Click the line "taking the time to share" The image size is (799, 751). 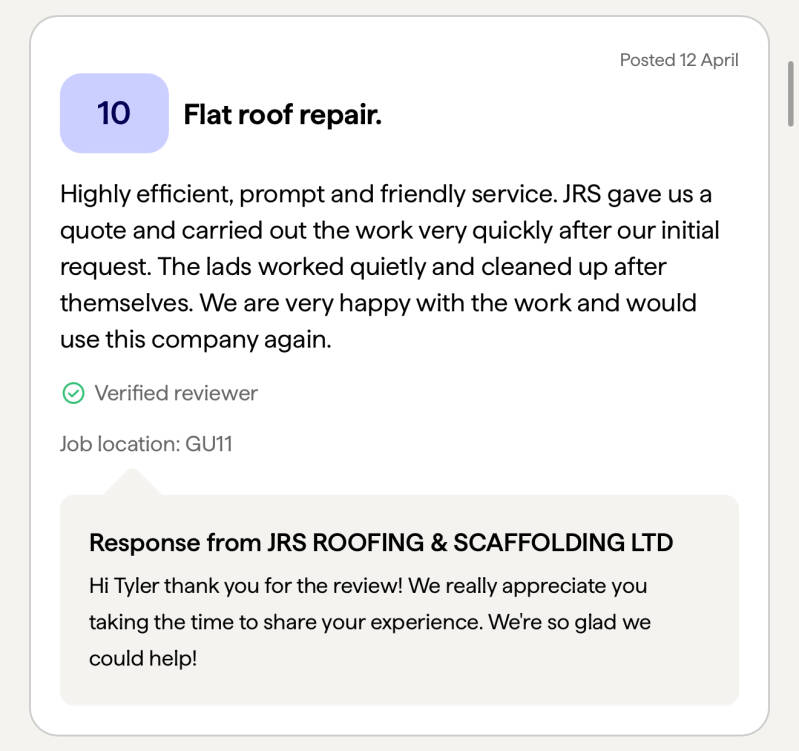[x=370, y=622]
